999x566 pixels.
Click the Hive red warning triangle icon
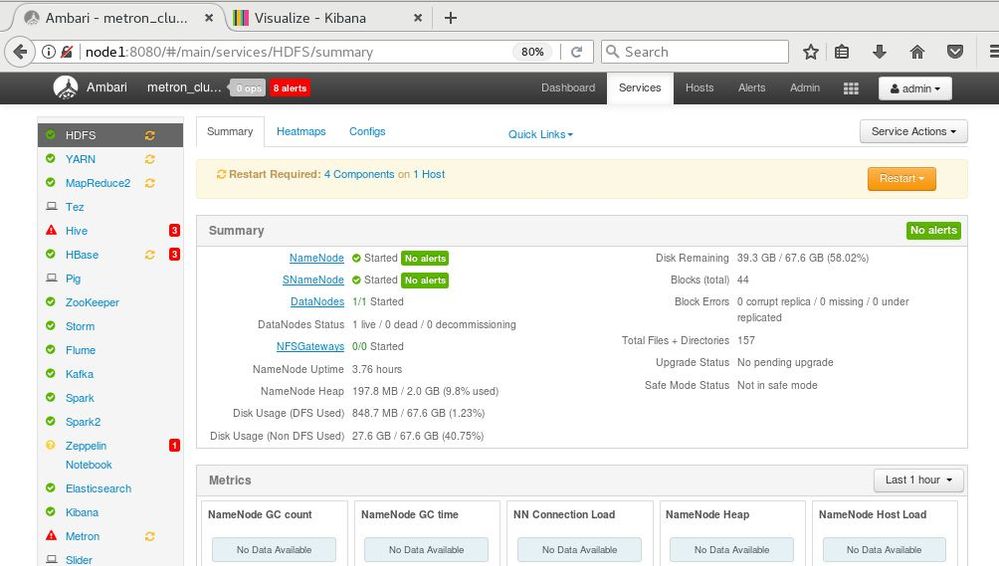pyautogui.click(x=51, y=230)
